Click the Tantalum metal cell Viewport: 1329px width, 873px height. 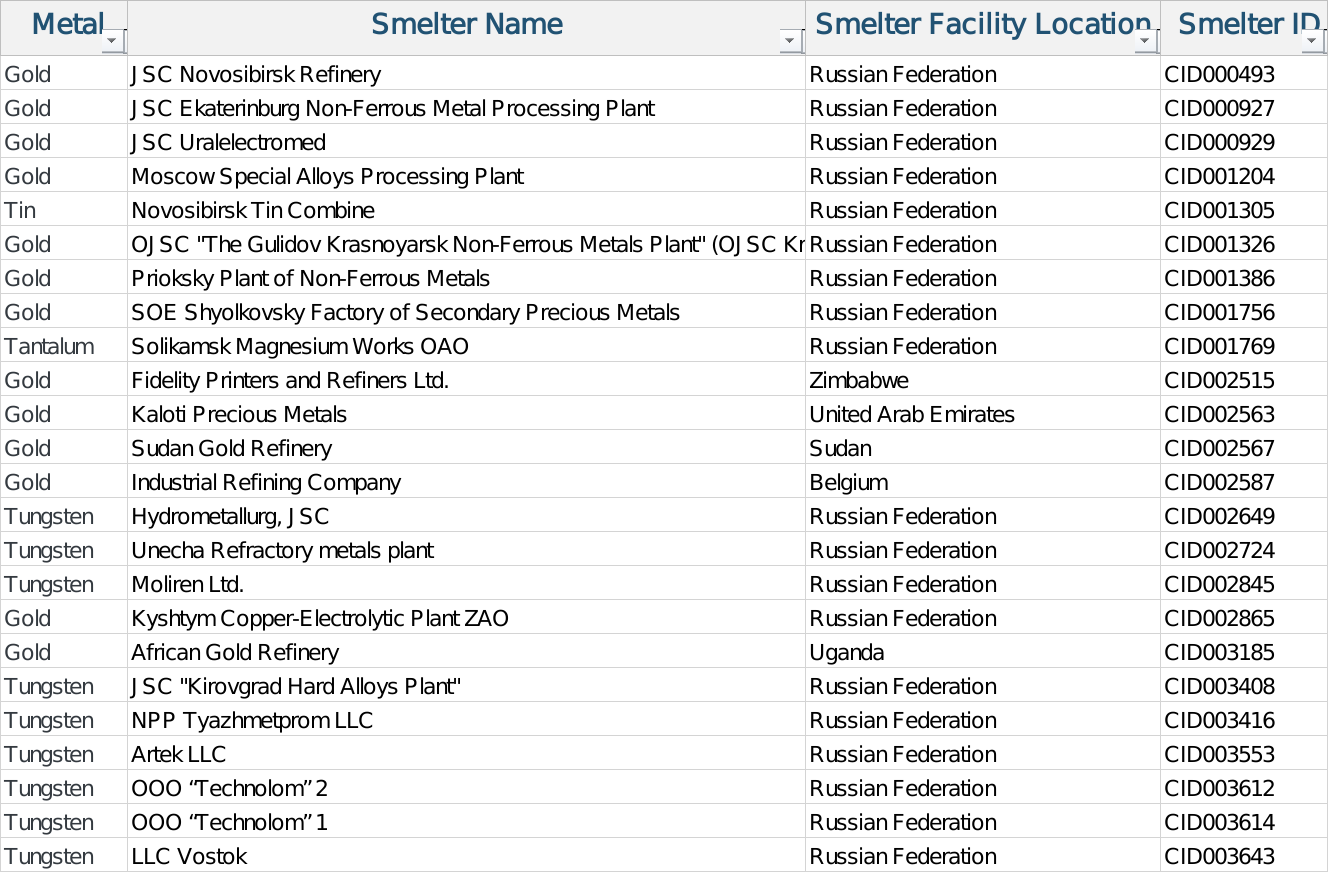[50, 347]
